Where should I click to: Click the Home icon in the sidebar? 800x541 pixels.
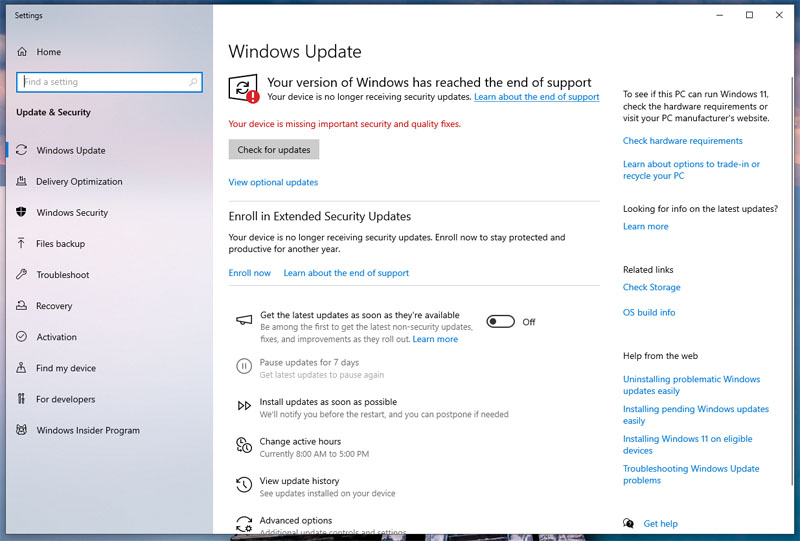(22, 52)
